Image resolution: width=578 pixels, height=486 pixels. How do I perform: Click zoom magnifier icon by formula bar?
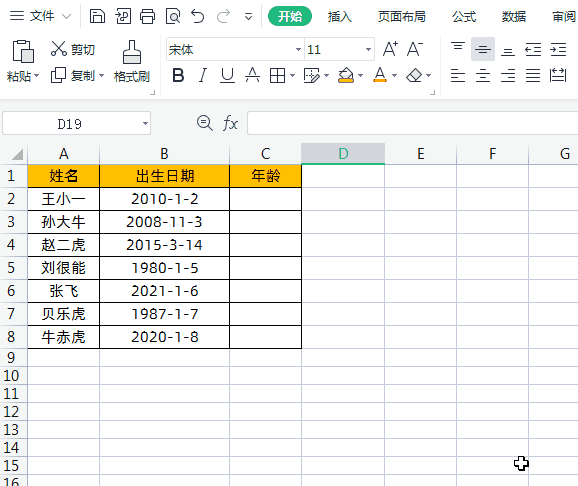pos(205,123)
